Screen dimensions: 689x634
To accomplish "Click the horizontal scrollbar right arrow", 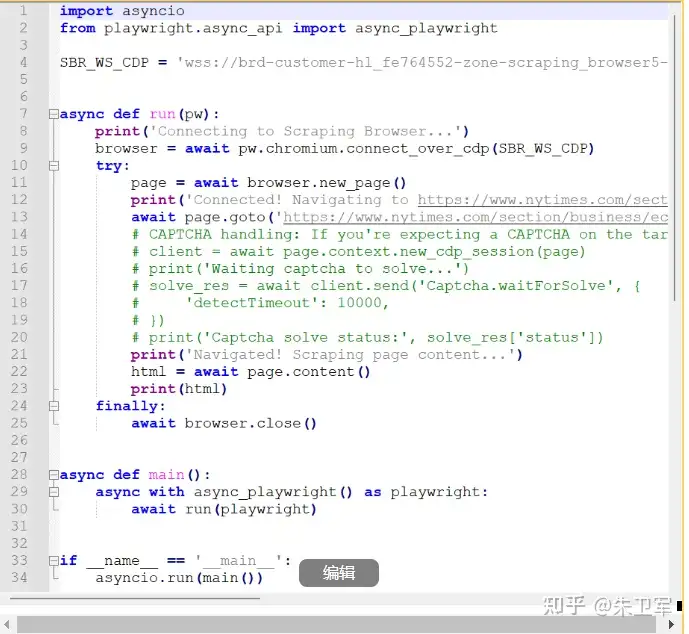I will pyautogui.click(x=671, y=624).
